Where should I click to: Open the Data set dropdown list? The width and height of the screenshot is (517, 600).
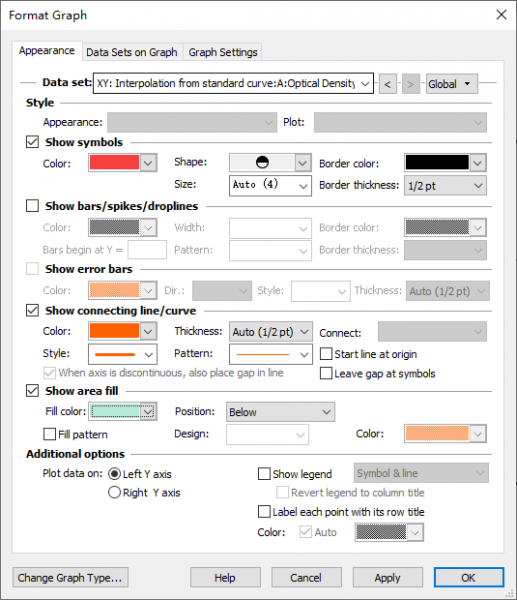[x=233, y=83]
